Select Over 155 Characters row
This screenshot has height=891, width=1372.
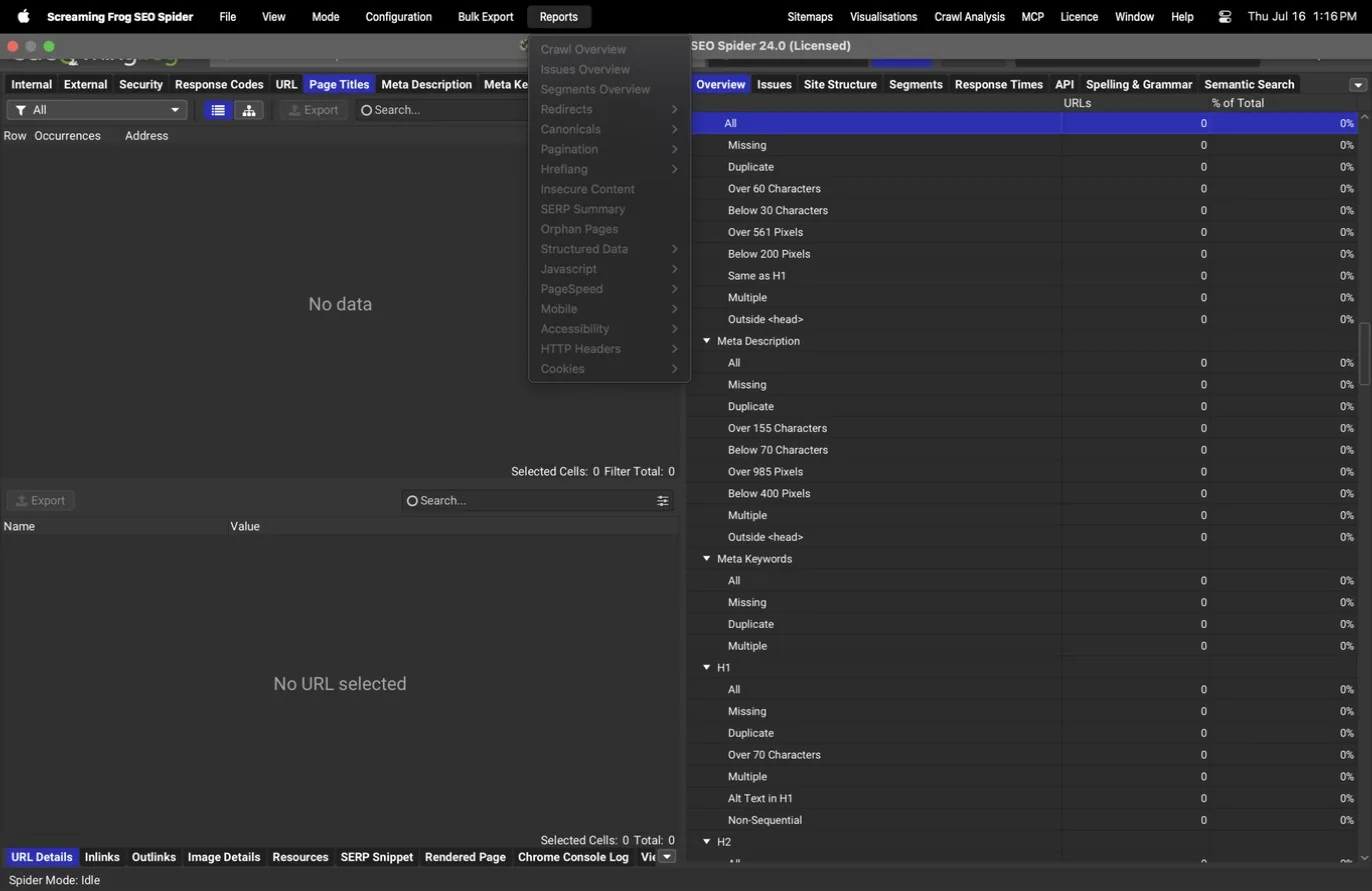pyautogui.click(x=1023, y=428)
